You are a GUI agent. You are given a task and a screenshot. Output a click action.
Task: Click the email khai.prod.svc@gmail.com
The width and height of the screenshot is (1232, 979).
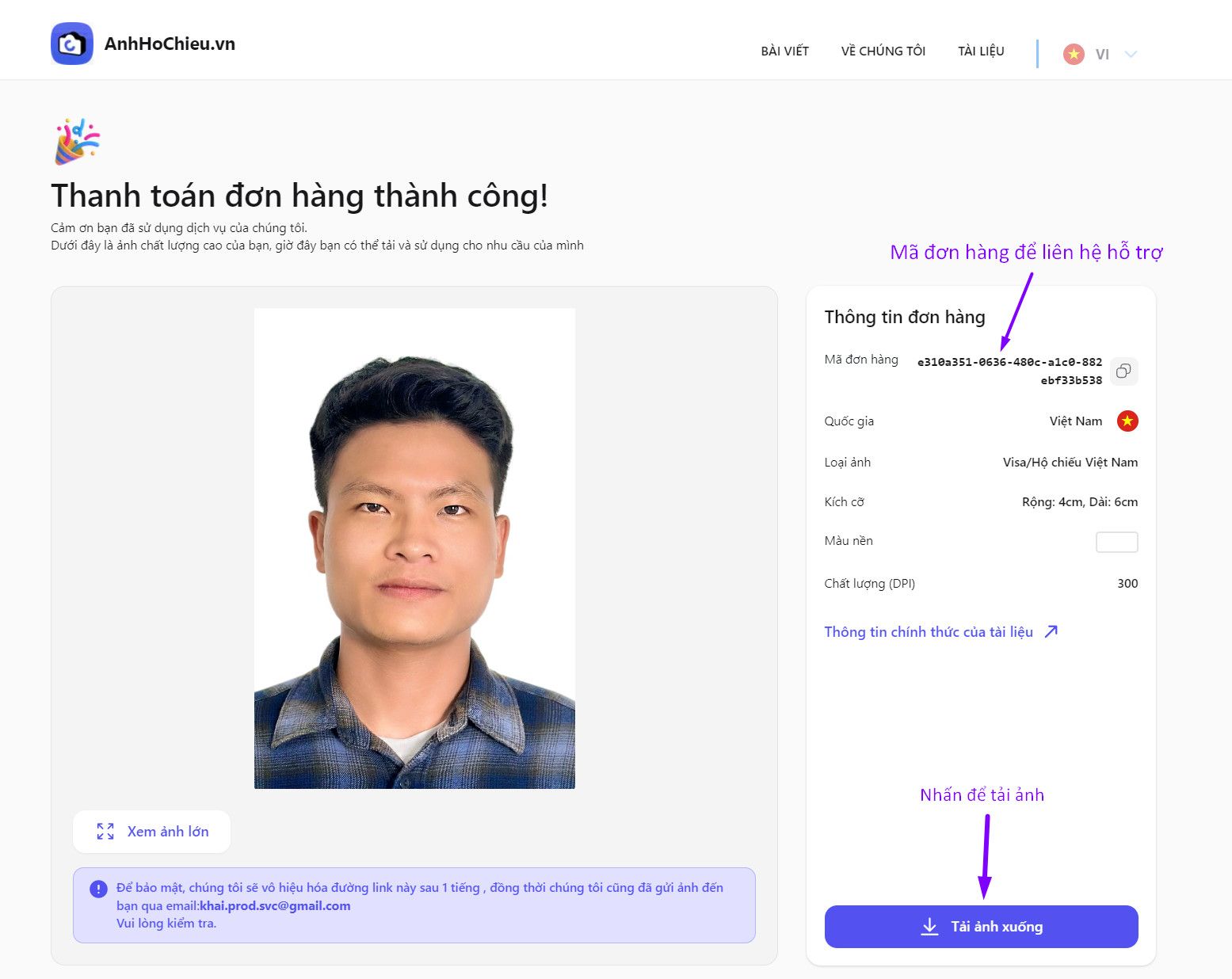[275, 906]
